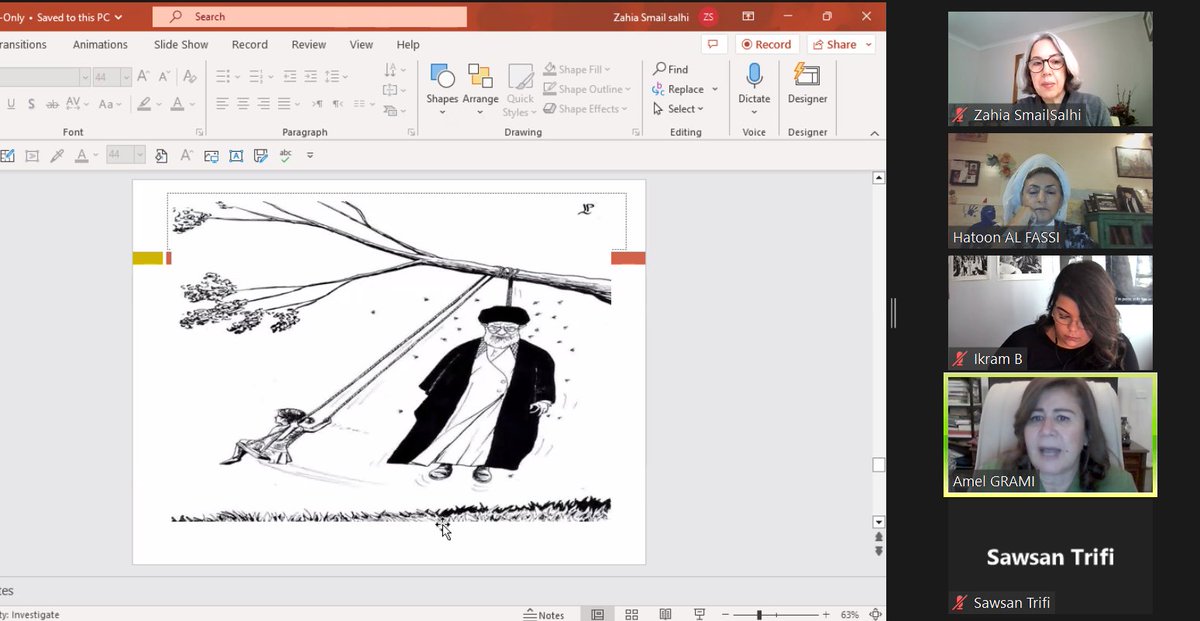Open Review tab
1200x621 pixels.
point(308,45)
